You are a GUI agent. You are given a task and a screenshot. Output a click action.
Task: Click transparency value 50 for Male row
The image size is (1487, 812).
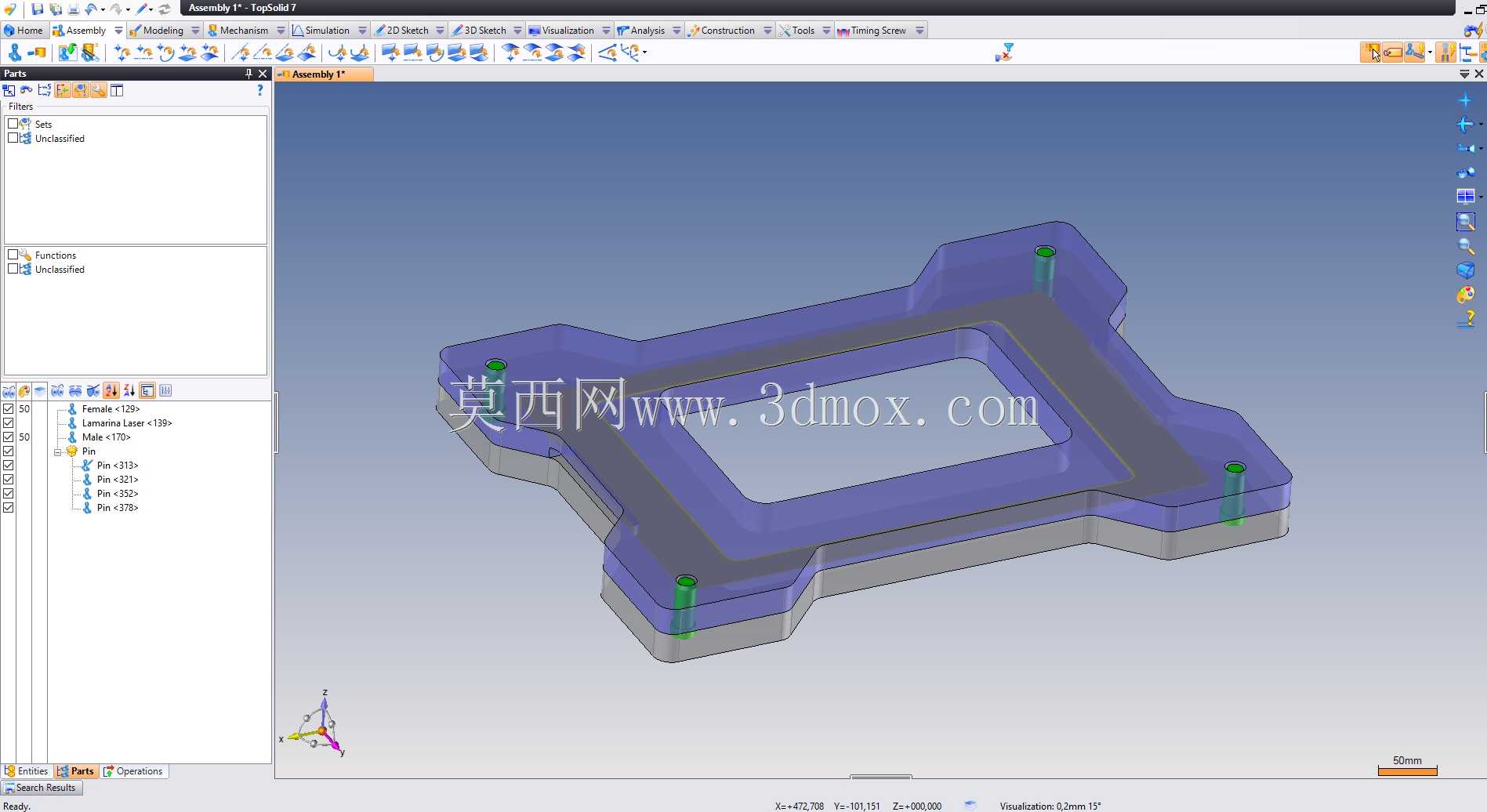click(x=24, y=437)
